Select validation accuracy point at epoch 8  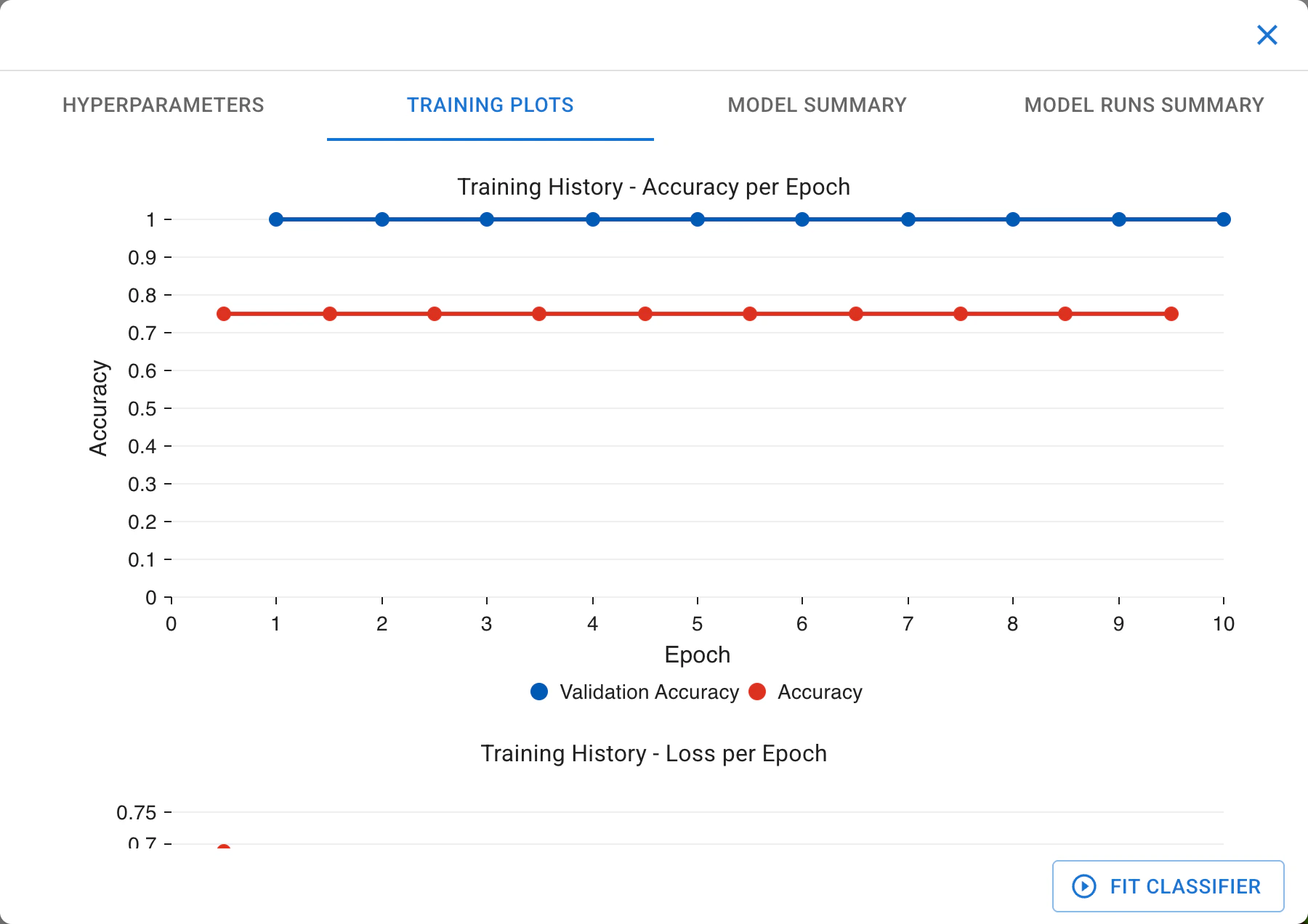point(1013,219)
